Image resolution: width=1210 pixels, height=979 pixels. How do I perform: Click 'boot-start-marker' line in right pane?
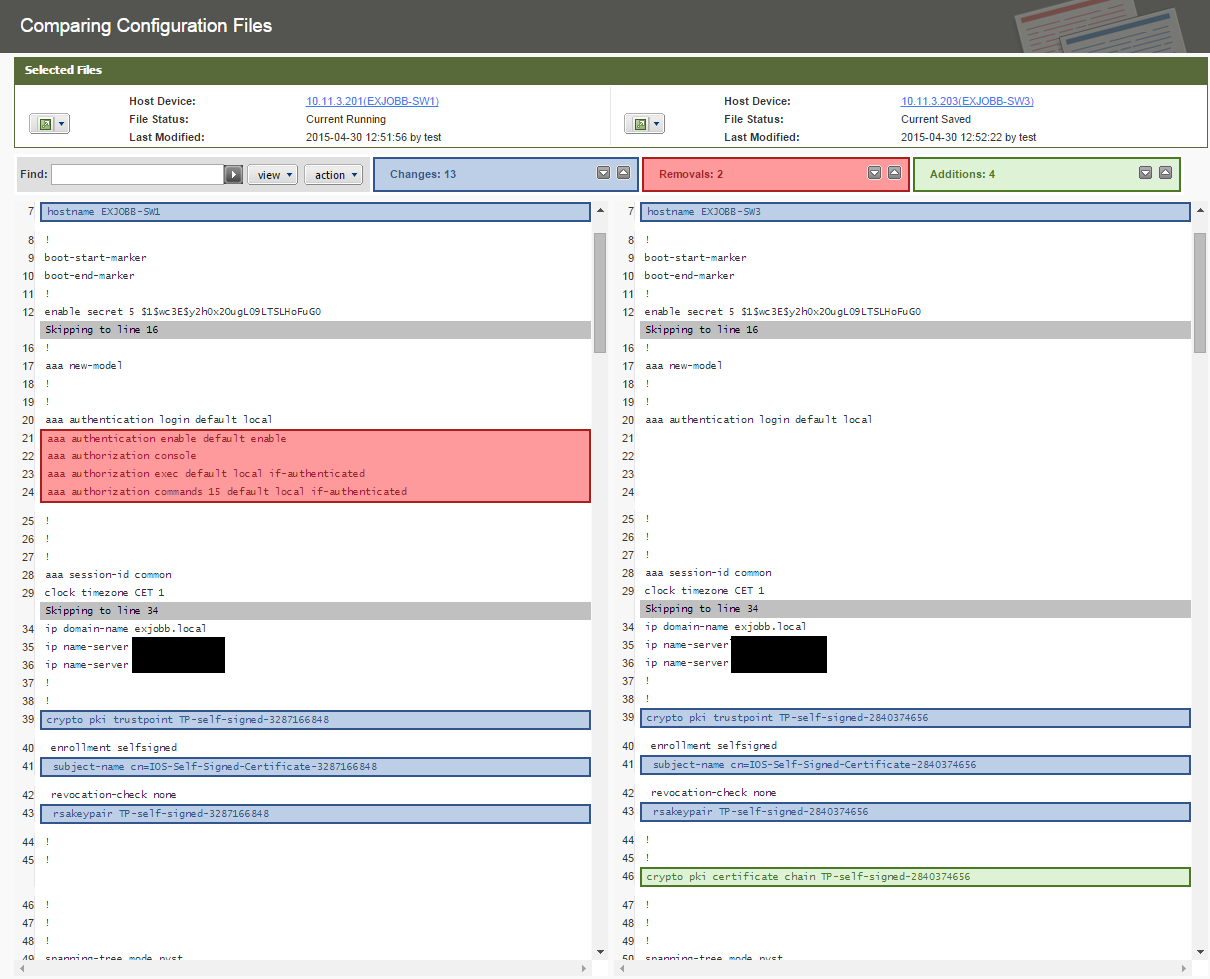(x=696, y=258)
